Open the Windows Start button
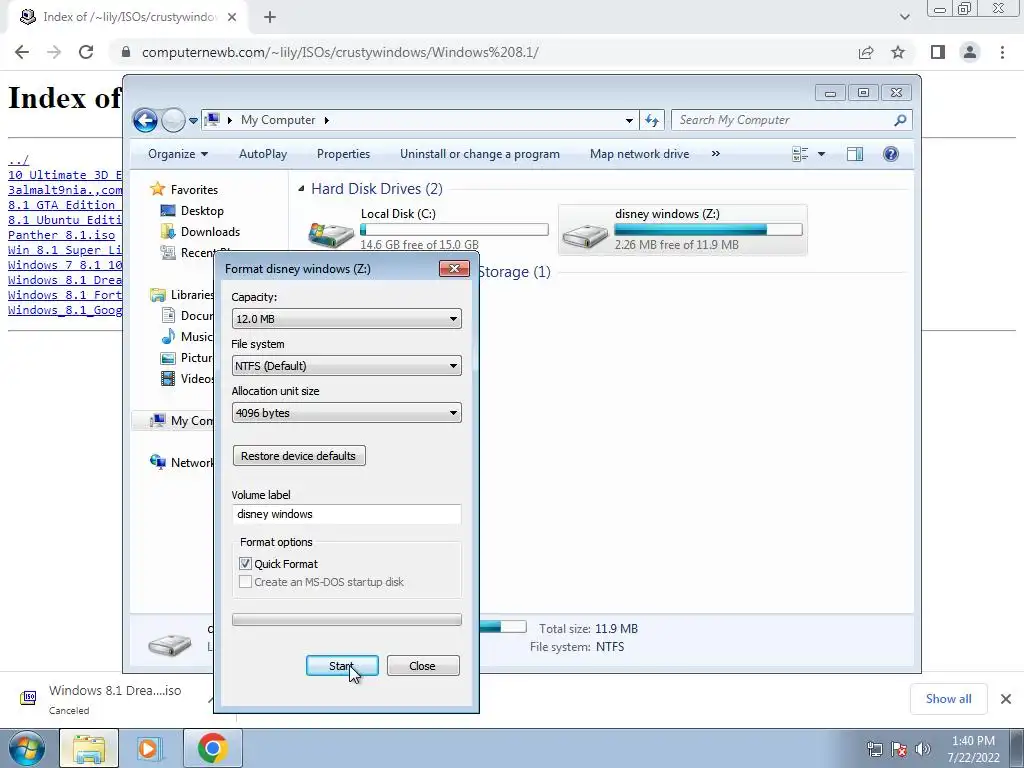This screenshot has height=768, width=1024. pyautogui.click(x=27, y=748)
